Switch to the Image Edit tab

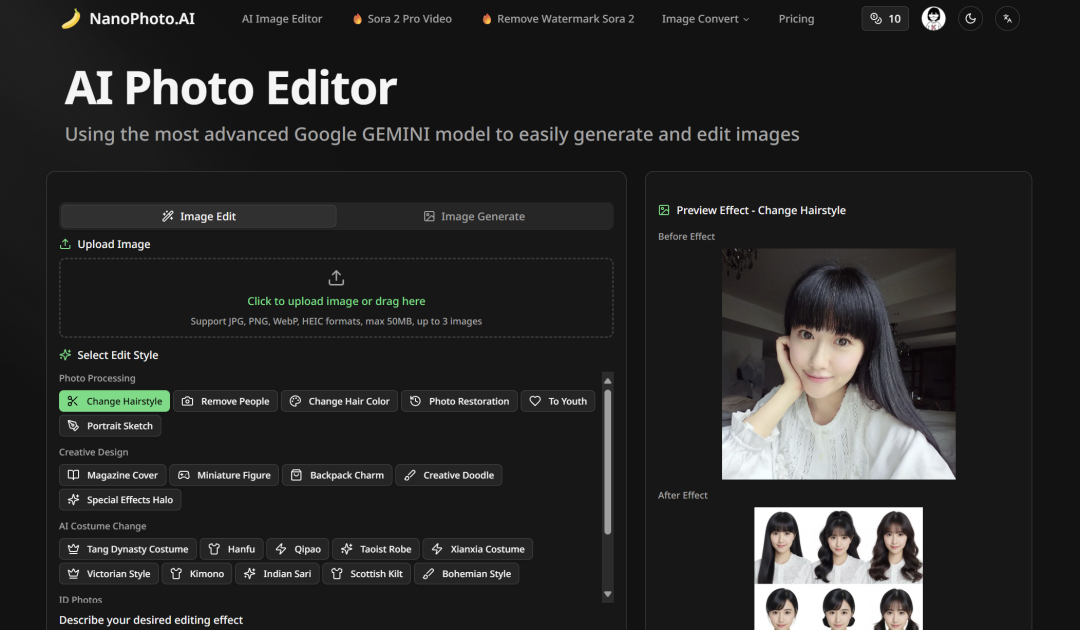click(198, 216)
